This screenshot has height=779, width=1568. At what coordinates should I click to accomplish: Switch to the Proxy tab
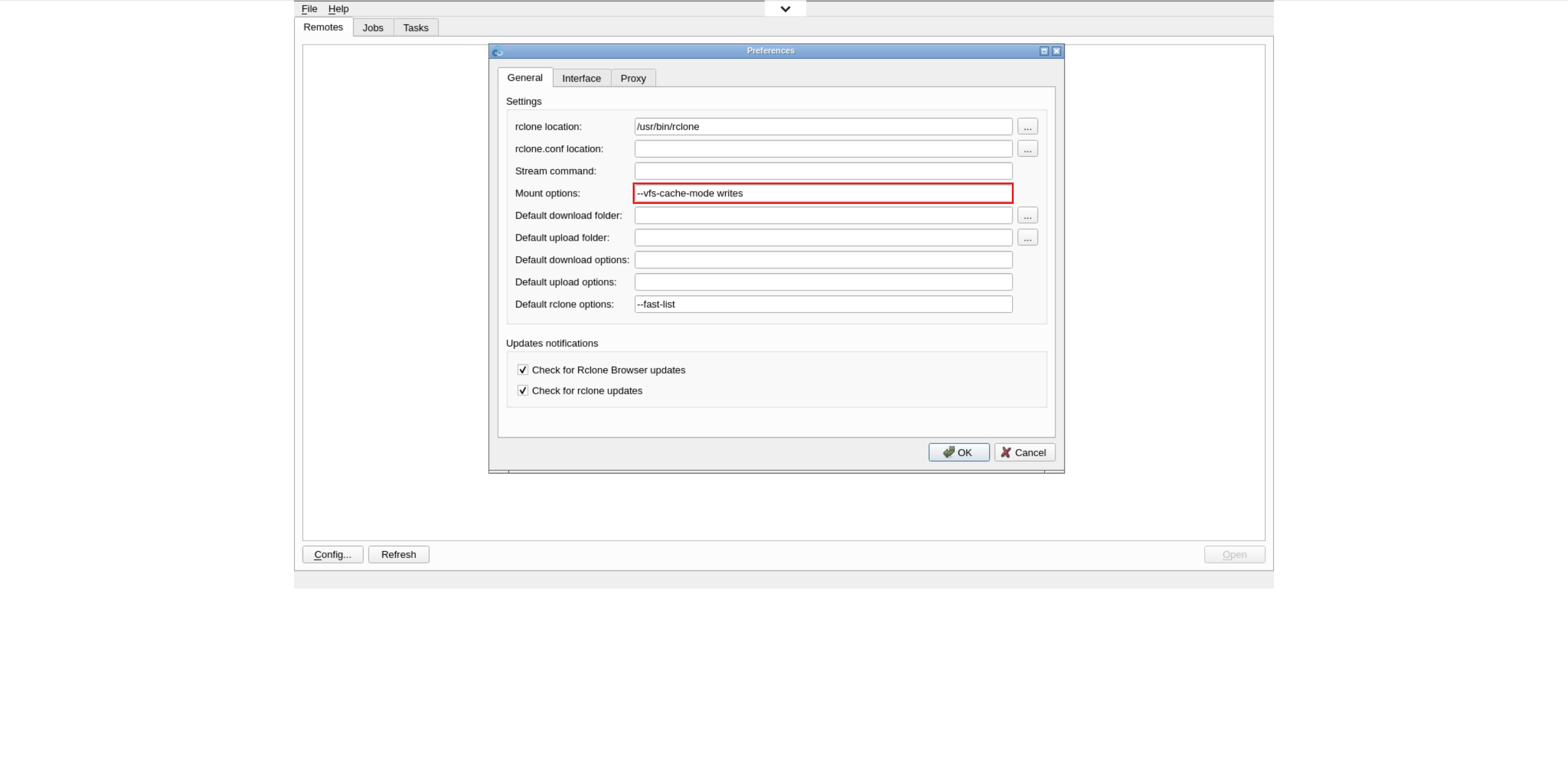[633, 78]
